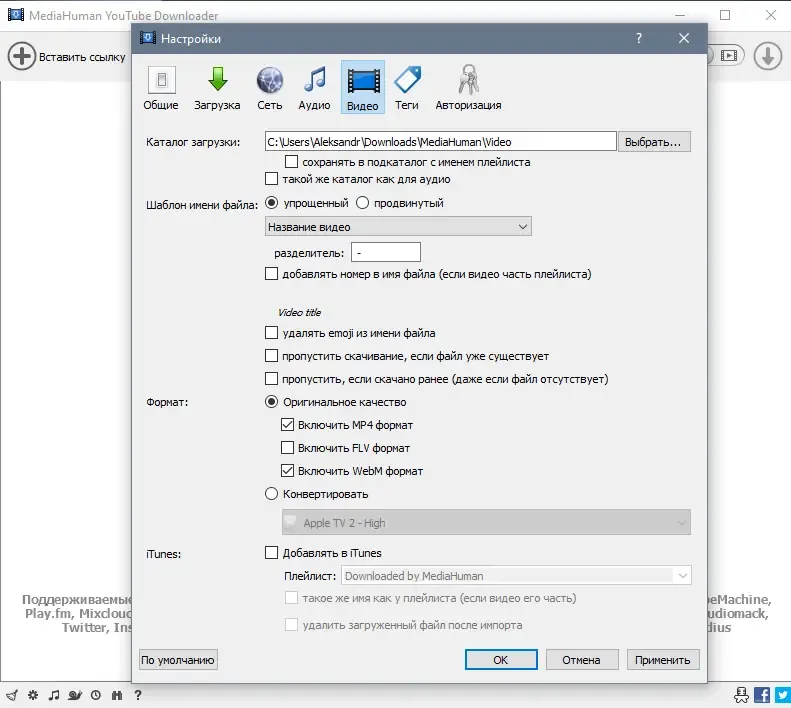The width and height of the screenshot is (791, 708).
Task: Select упрощенный filename template radio
Action: tap(271, 203)
